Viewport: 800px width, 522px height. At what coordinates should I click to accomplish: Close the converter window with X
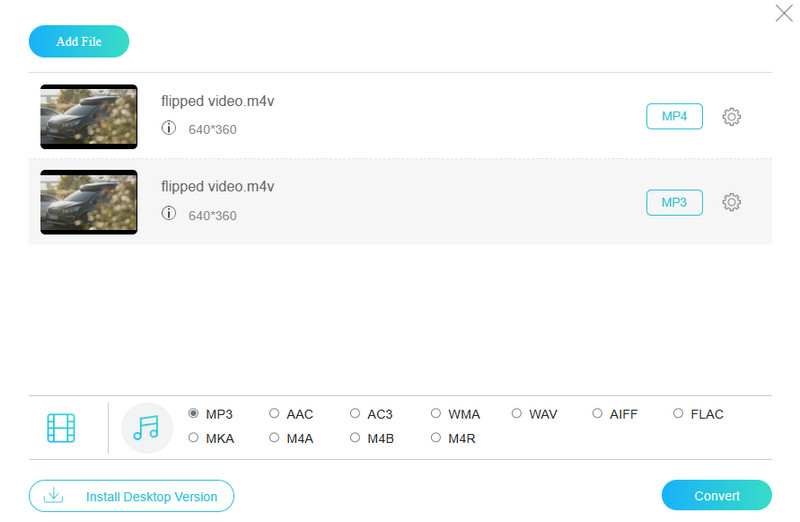point(784,13)
